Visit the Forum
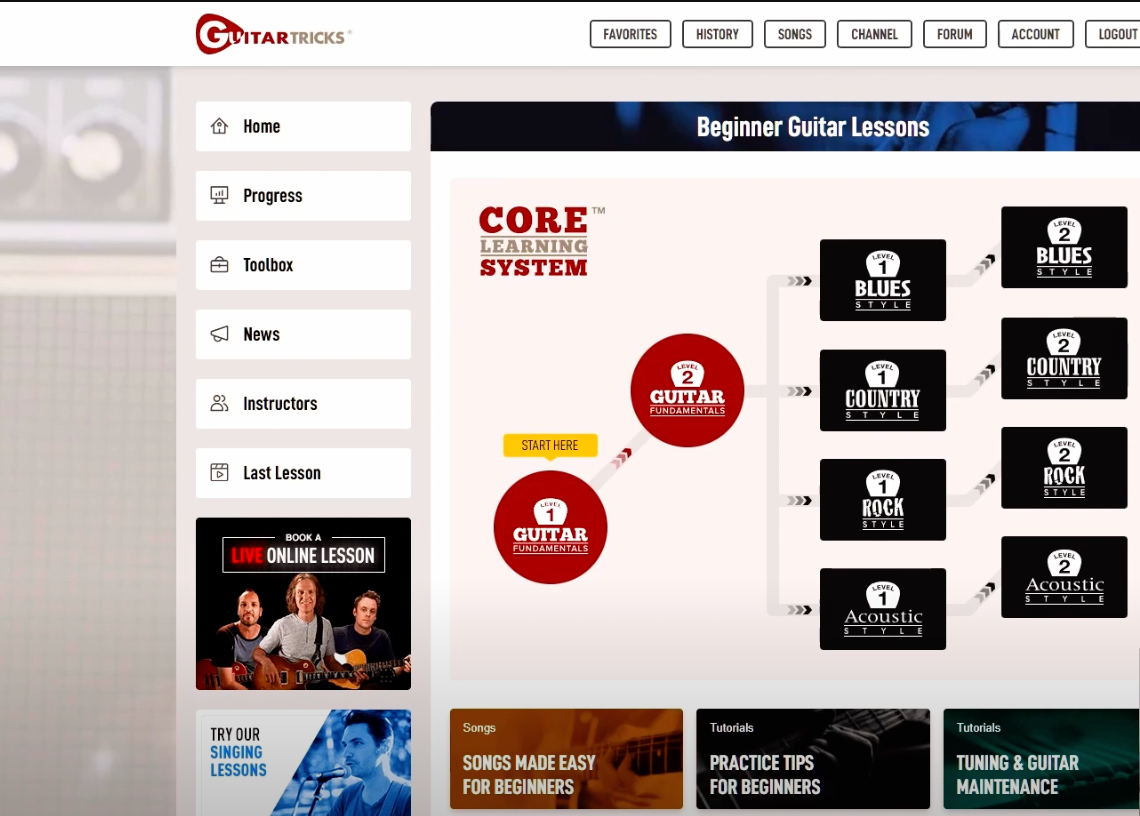The image size is (1140, 816). point(955,34)
